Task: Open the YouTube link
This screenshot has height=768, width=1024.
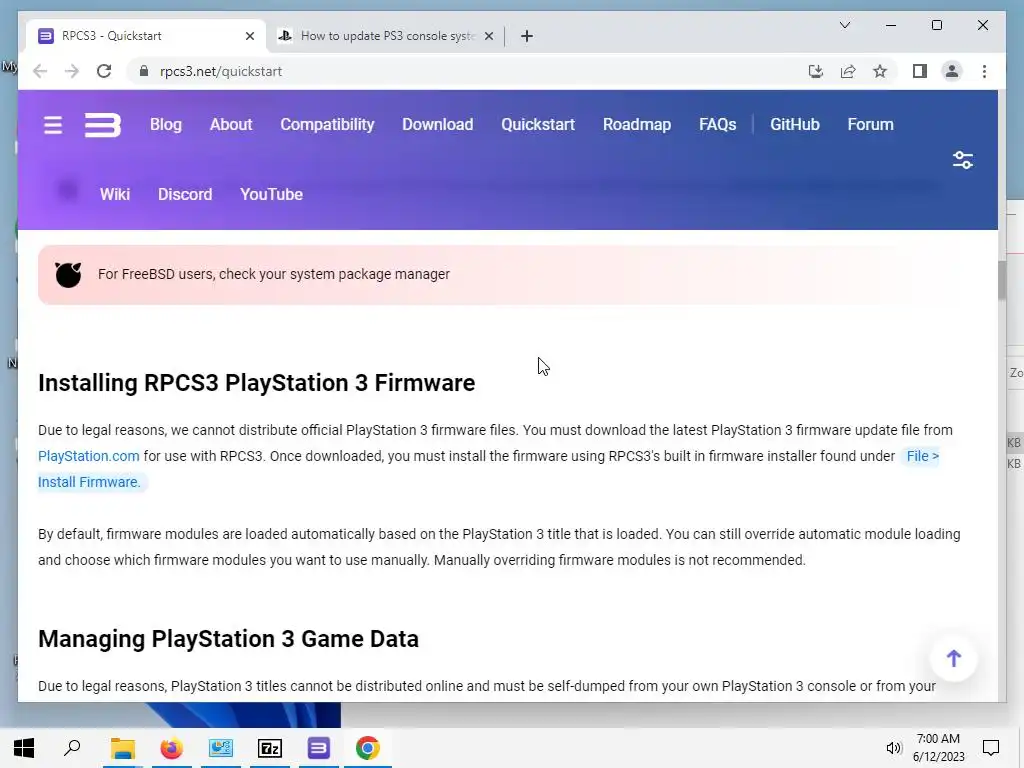Action: point(271,195)
